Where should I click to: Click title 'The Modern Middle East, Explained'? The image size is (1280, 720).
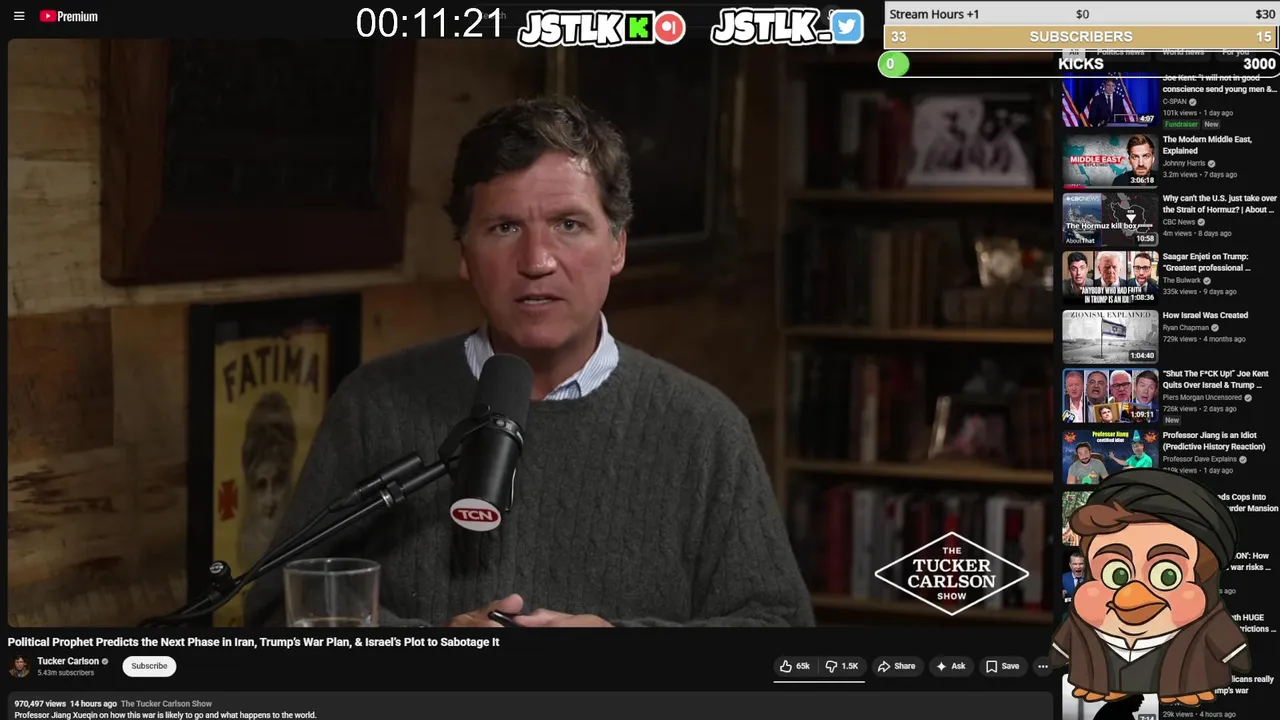point(1207,145)
